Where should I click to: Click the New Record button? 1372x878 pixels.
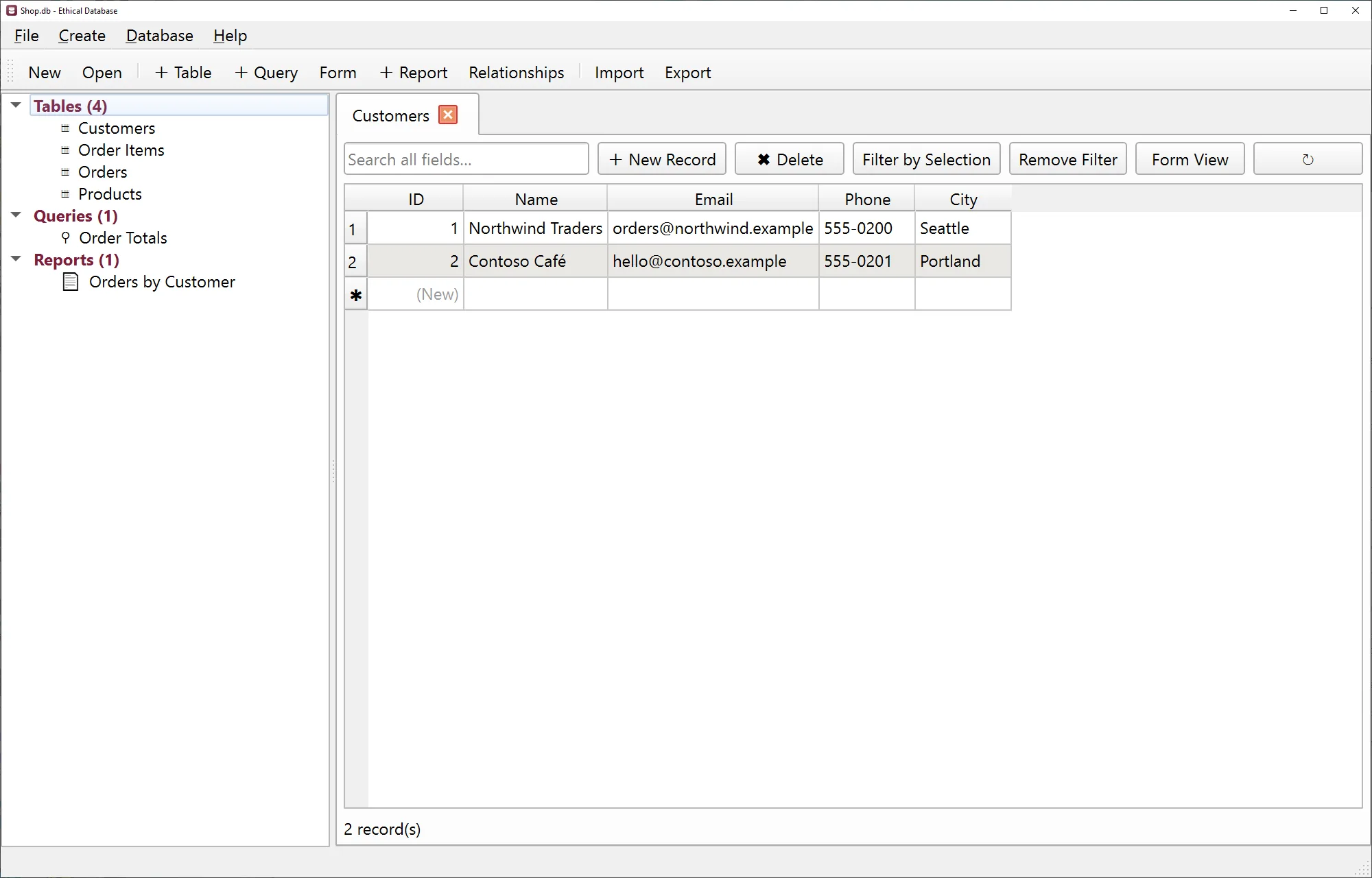tap(662, 159)
